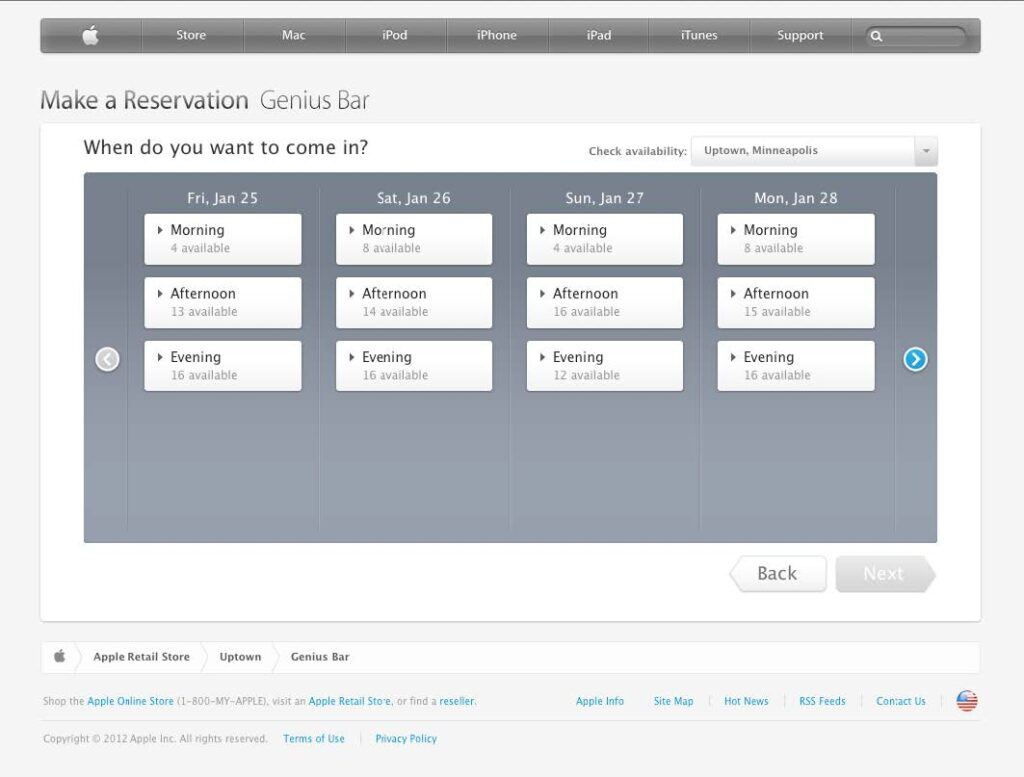The width and height of the screenshot is (1024, 777).
Task: Click the next dates blue arrow
Action: [915, 359]
